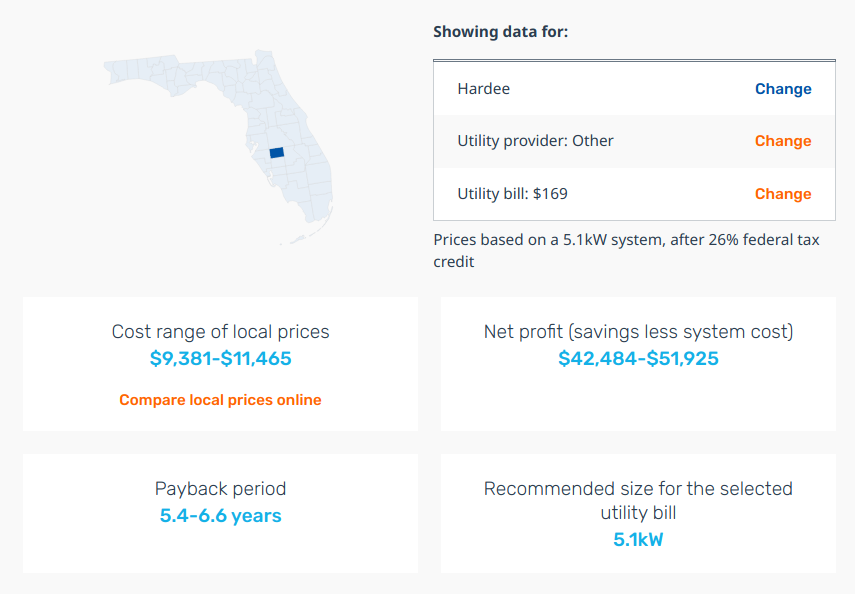Click the Hardee location label

483,89
